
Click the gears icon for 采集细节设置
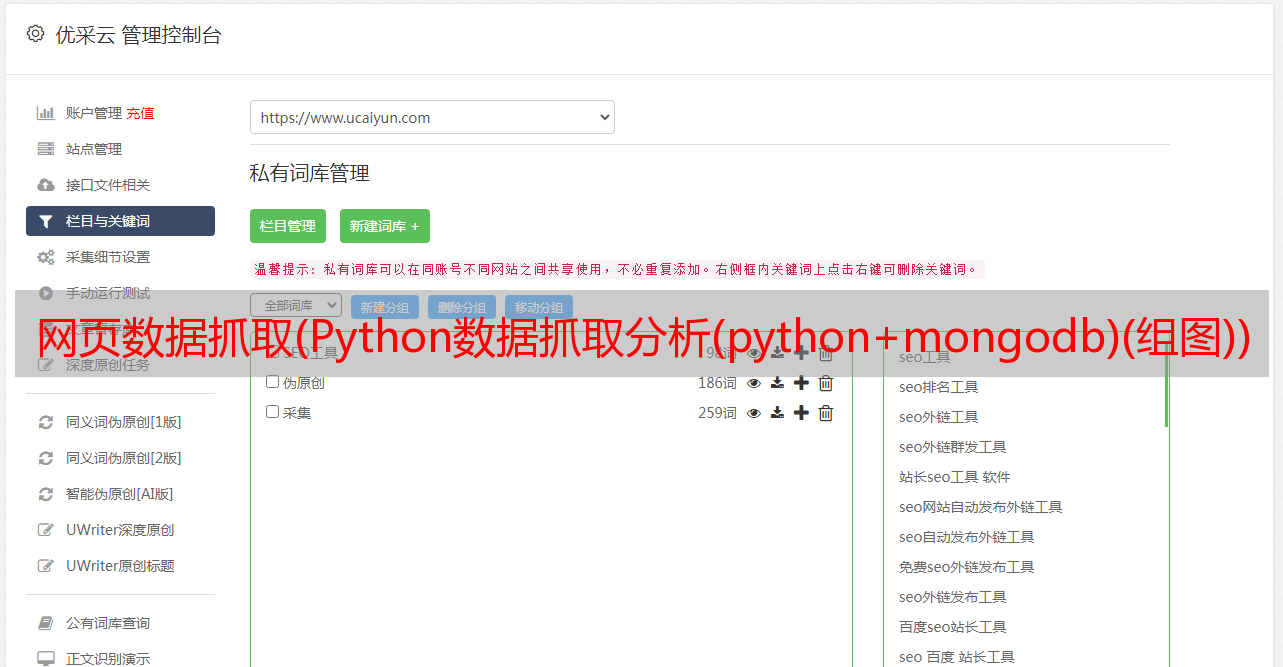click(x=45, y=257)
